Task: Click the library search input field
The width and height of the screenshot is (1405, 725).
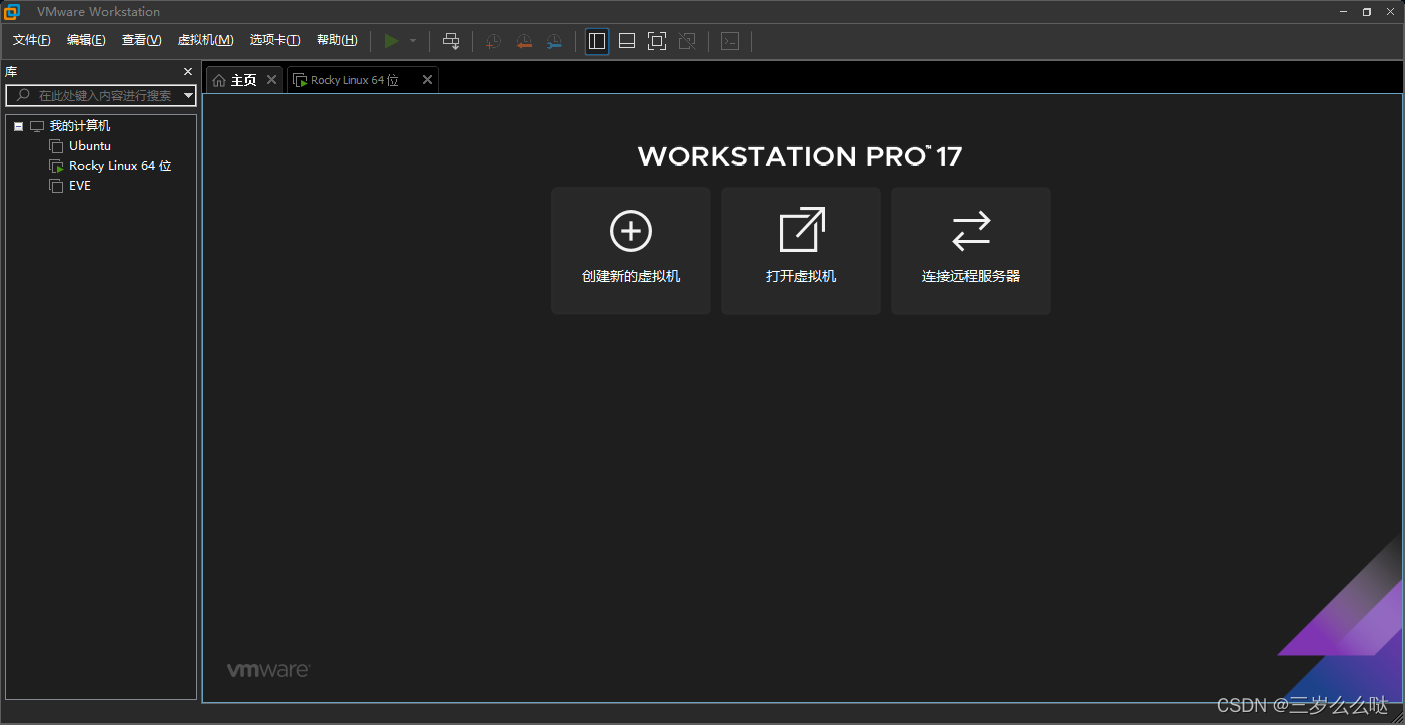Action: [101, 95]
